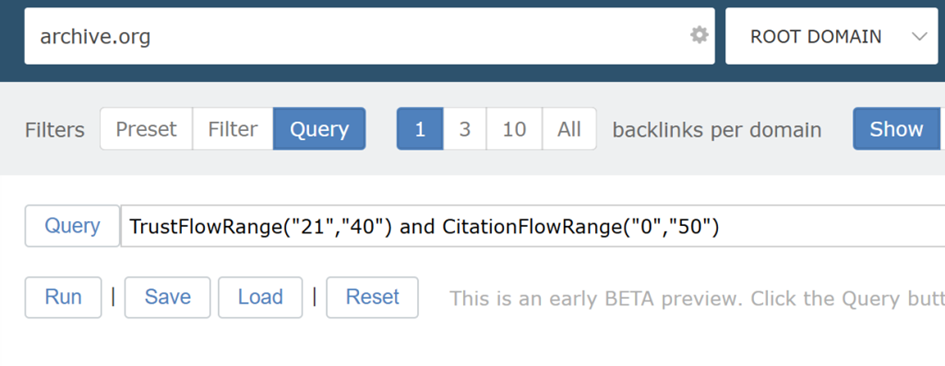The height and width of the screenshot is (366, 945).
Task: Click the early BETA preview notice text
Action: pyautogui.click(x=697, y=298)
